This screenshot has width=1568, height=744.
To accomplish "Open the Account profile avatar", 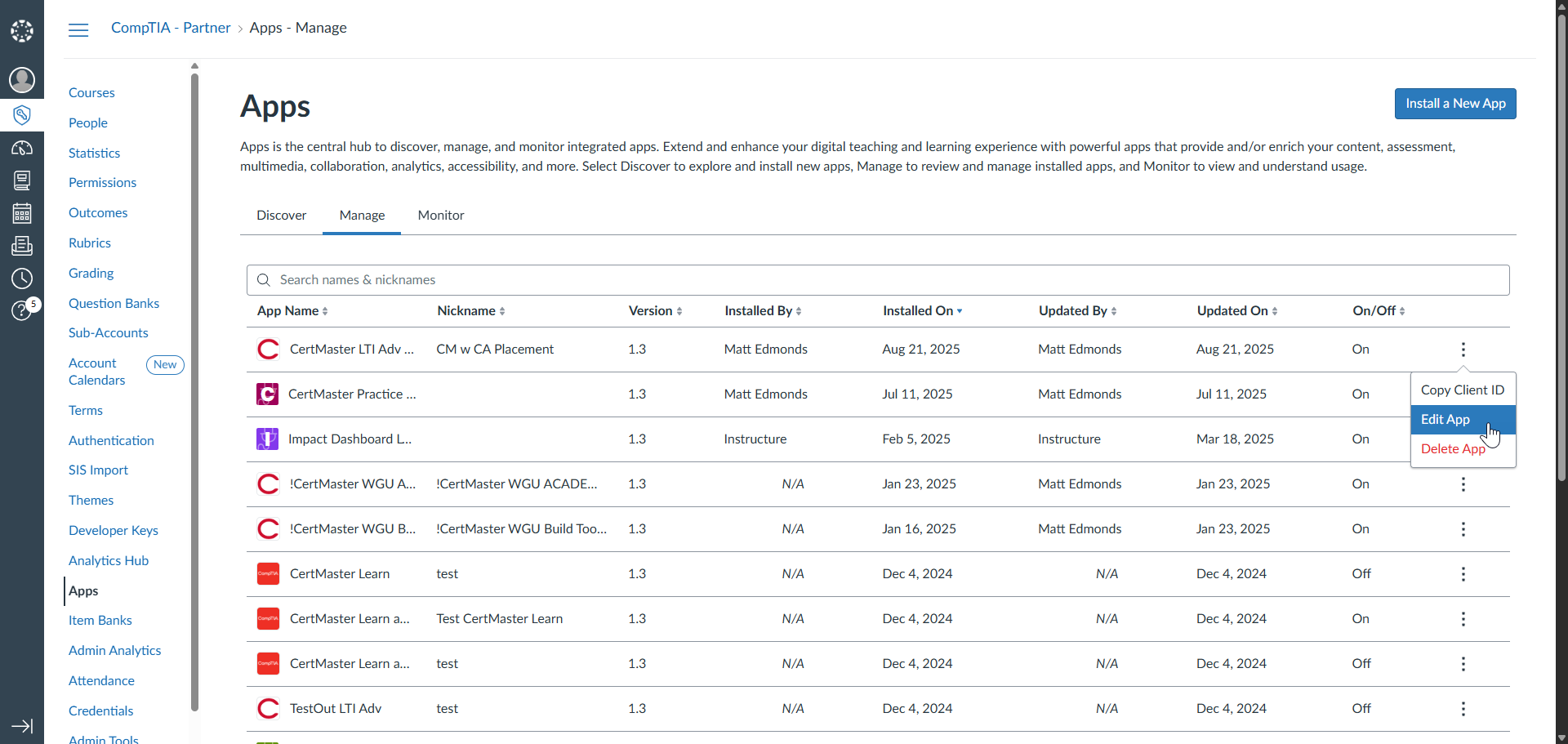I will pos(22,80).
